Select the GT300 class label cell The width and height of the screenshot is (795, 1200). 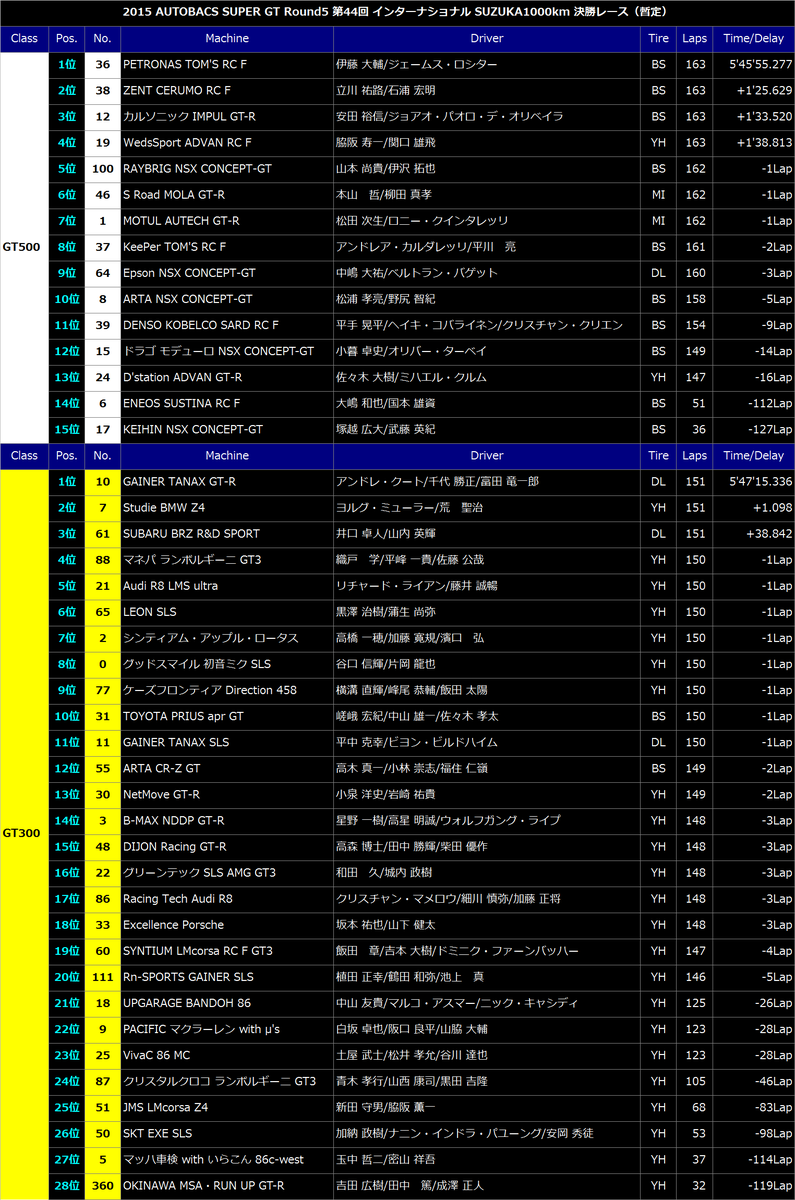[24, 833]
